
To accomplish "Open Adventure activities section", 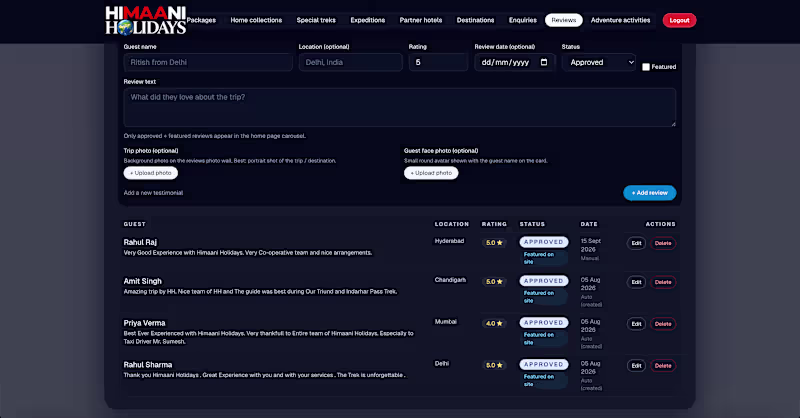I will point(620,20).
